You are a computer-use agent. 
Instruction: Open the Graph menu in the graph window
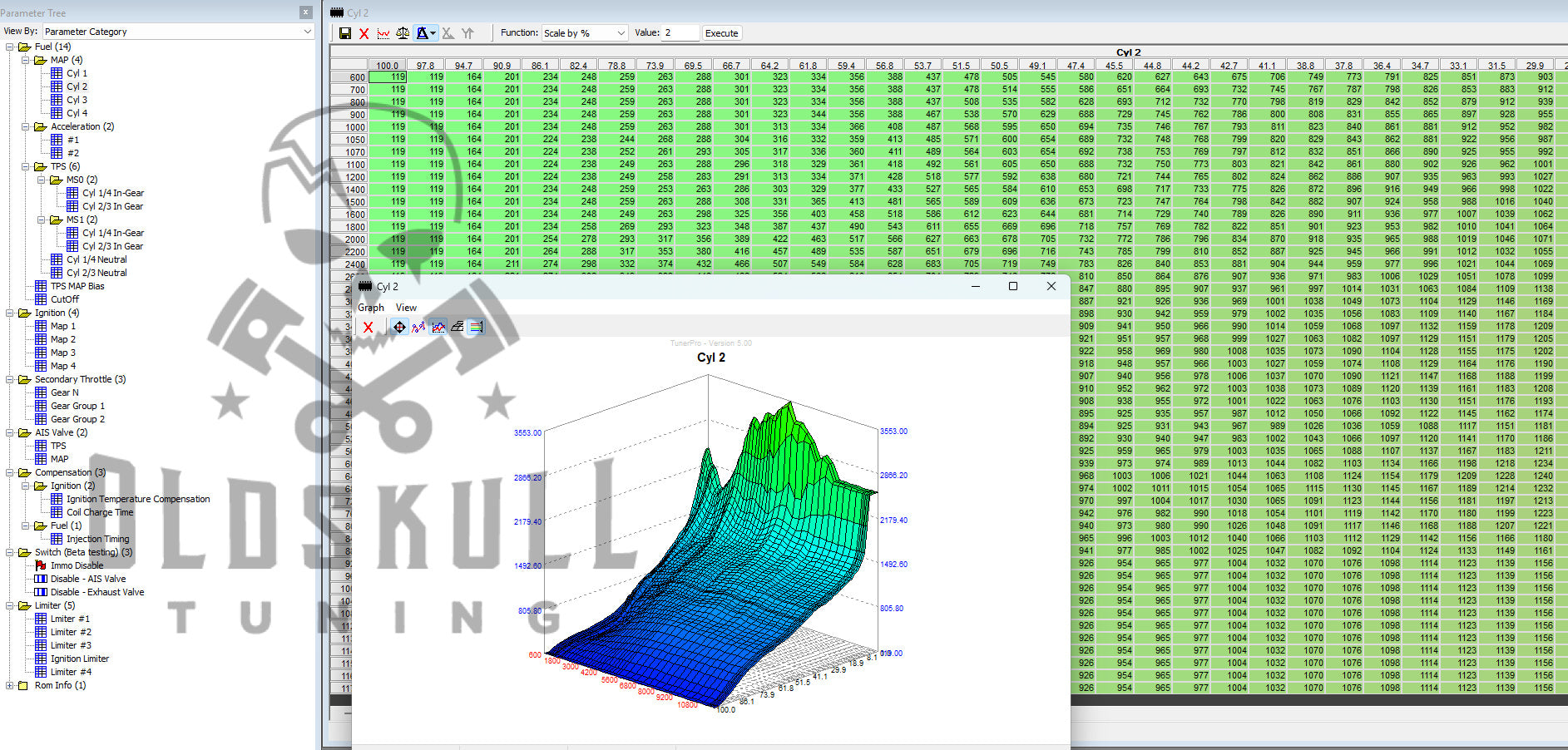(x=371, y=308)
